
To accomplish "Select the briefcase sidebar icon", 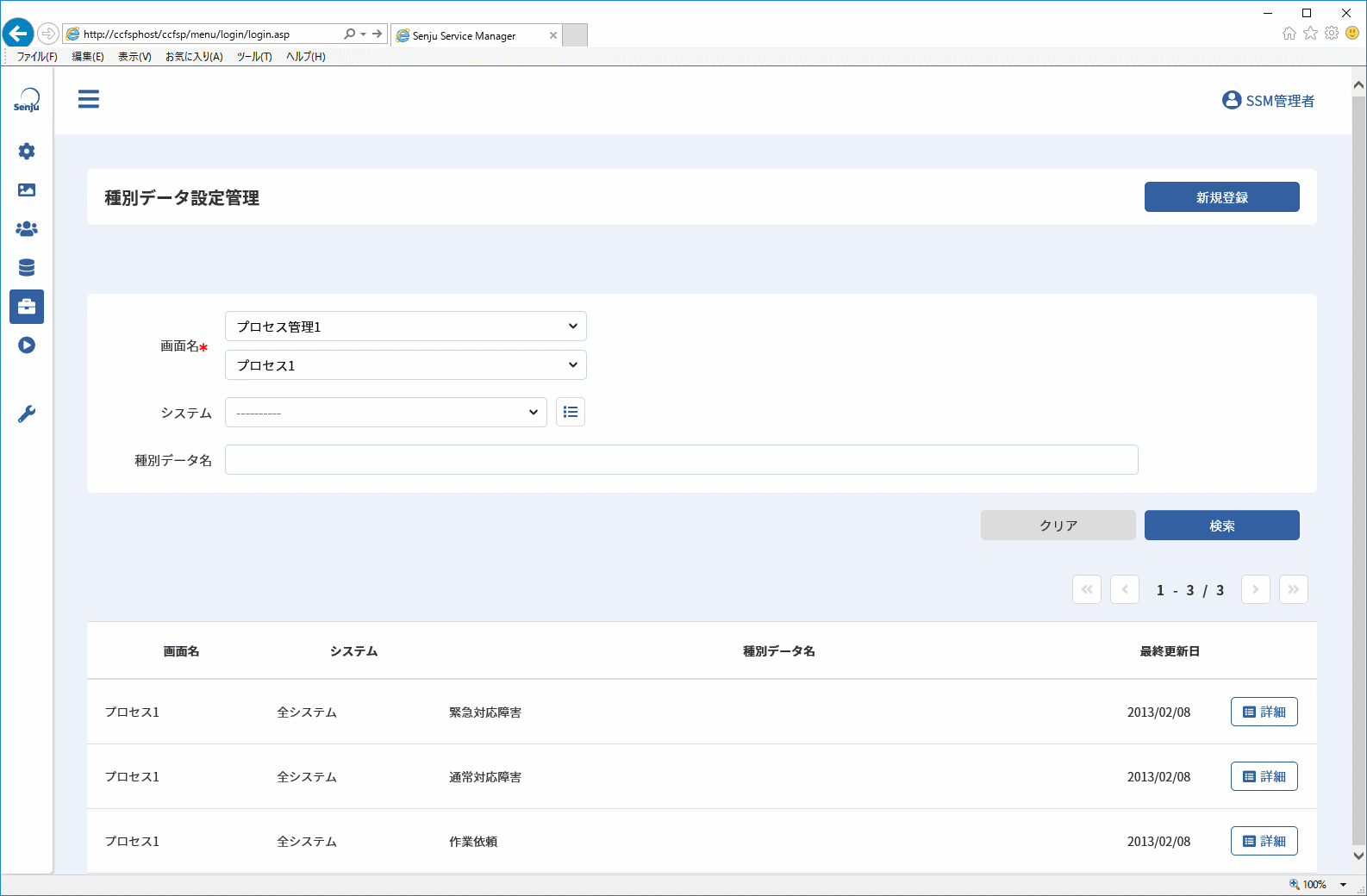I will tap(27, 307).
